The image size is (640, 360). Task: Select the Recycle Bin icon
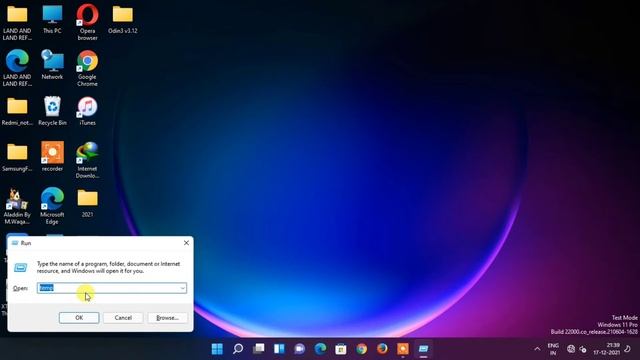52,111
